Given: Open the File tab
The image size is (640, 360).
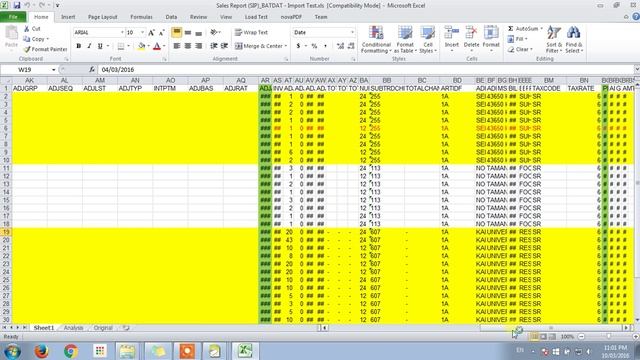Looking at the screenshot, I should (x=13, y=17).
